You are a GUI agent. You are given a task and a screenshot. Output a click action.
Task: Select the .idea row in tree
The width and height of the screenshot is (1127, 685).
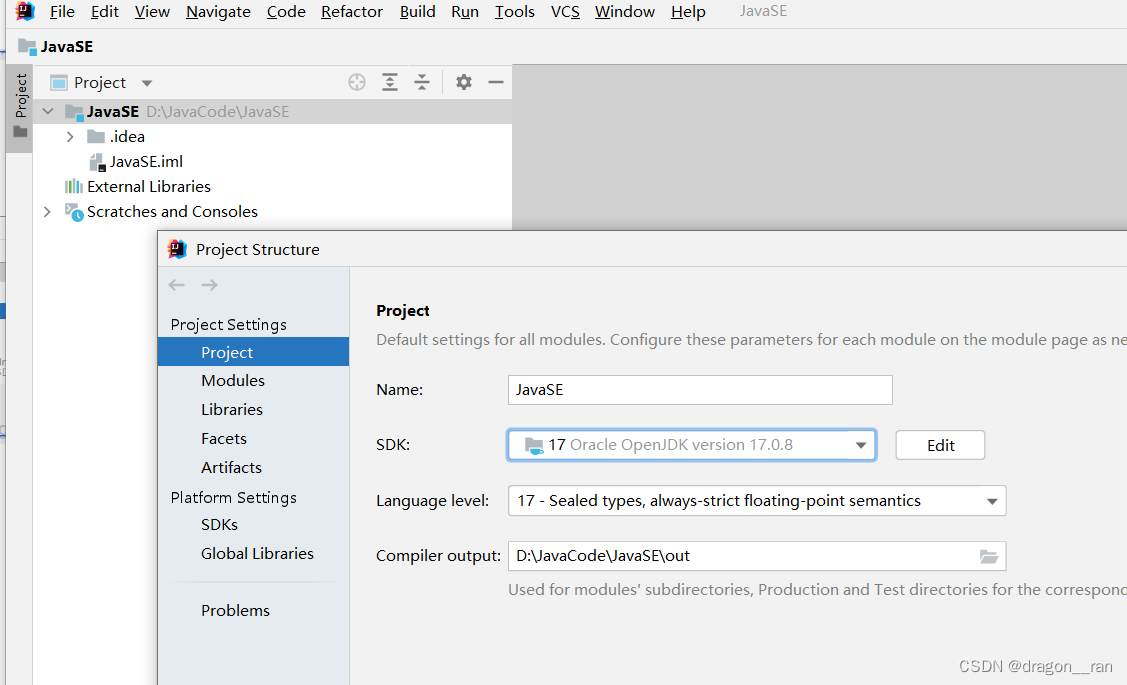[x=272, y=137]
